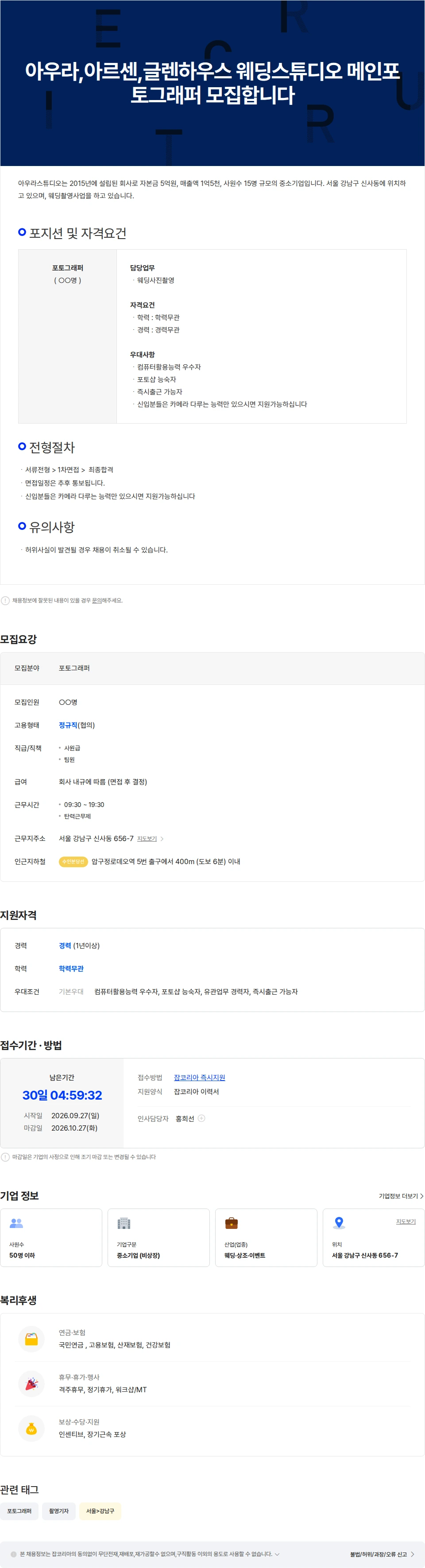Expand the copyright notice at 본 채용정보는 잡코리아의
This screenshot has width=425, height=1568.
point(277,1554)
